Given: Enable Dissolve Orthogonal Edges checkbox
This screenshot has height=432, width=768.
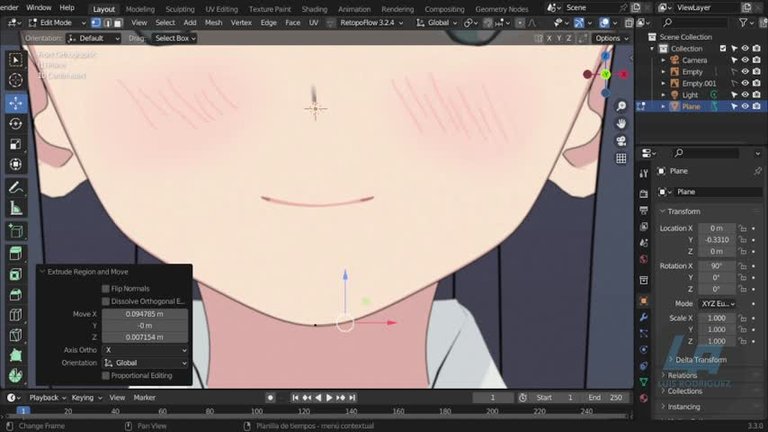Looking at the screenshot, I should (106, 301).
